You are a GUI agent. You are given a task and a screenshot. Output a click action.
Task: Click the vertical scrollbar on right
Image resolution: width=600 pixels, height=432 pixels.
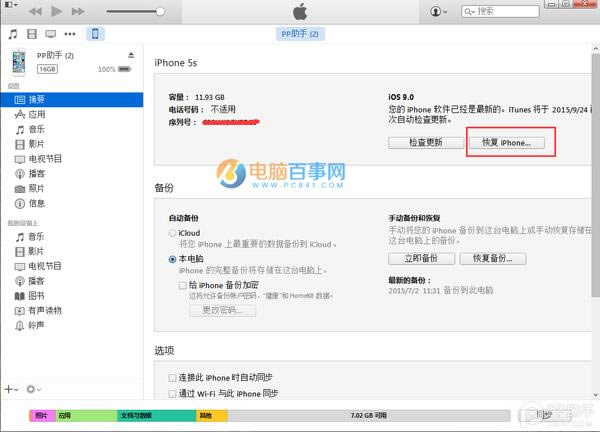tap(595, 175)
